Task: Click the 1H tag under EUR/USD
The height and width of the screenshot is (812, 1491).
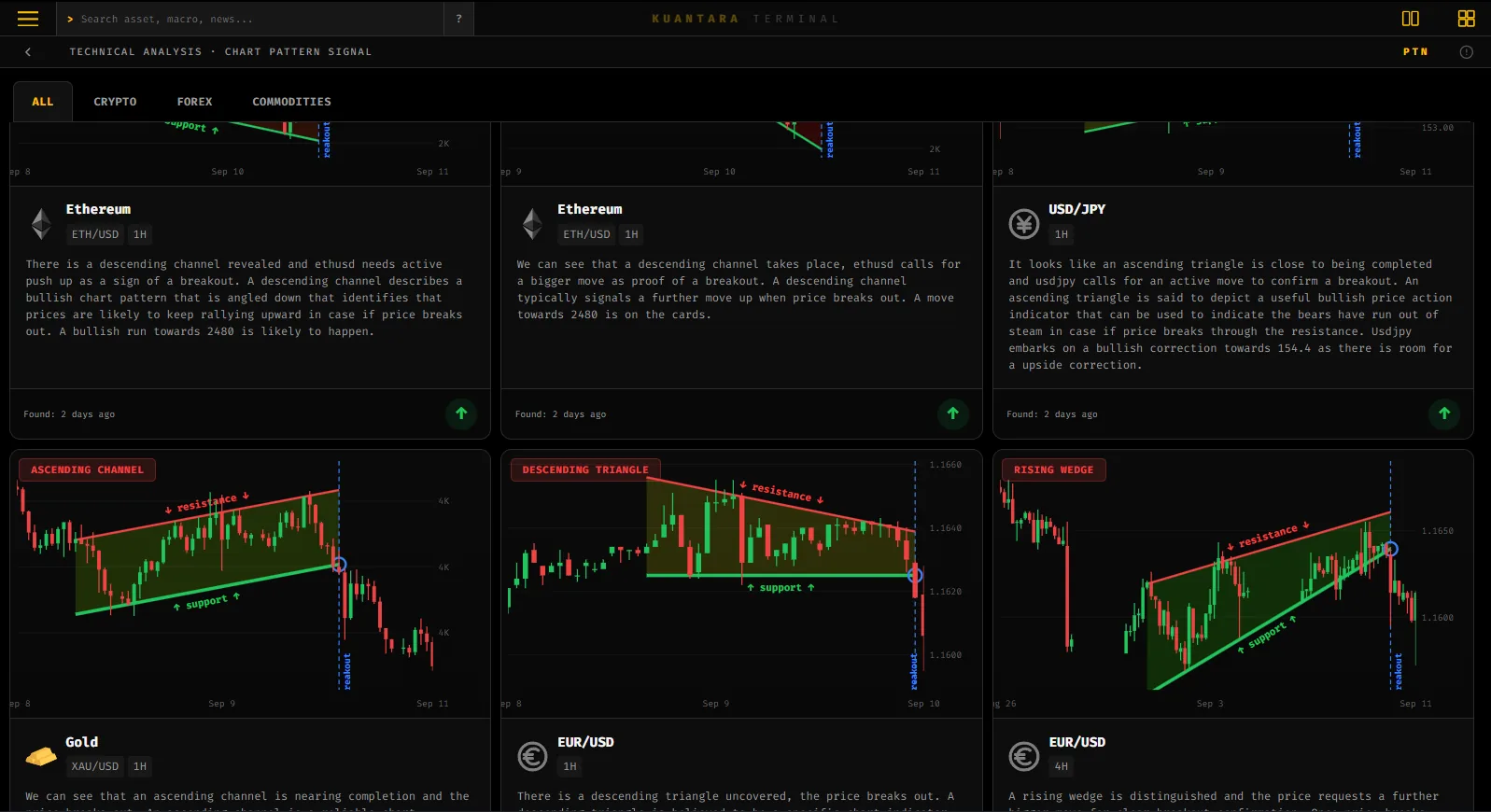Action: (570, 766)
